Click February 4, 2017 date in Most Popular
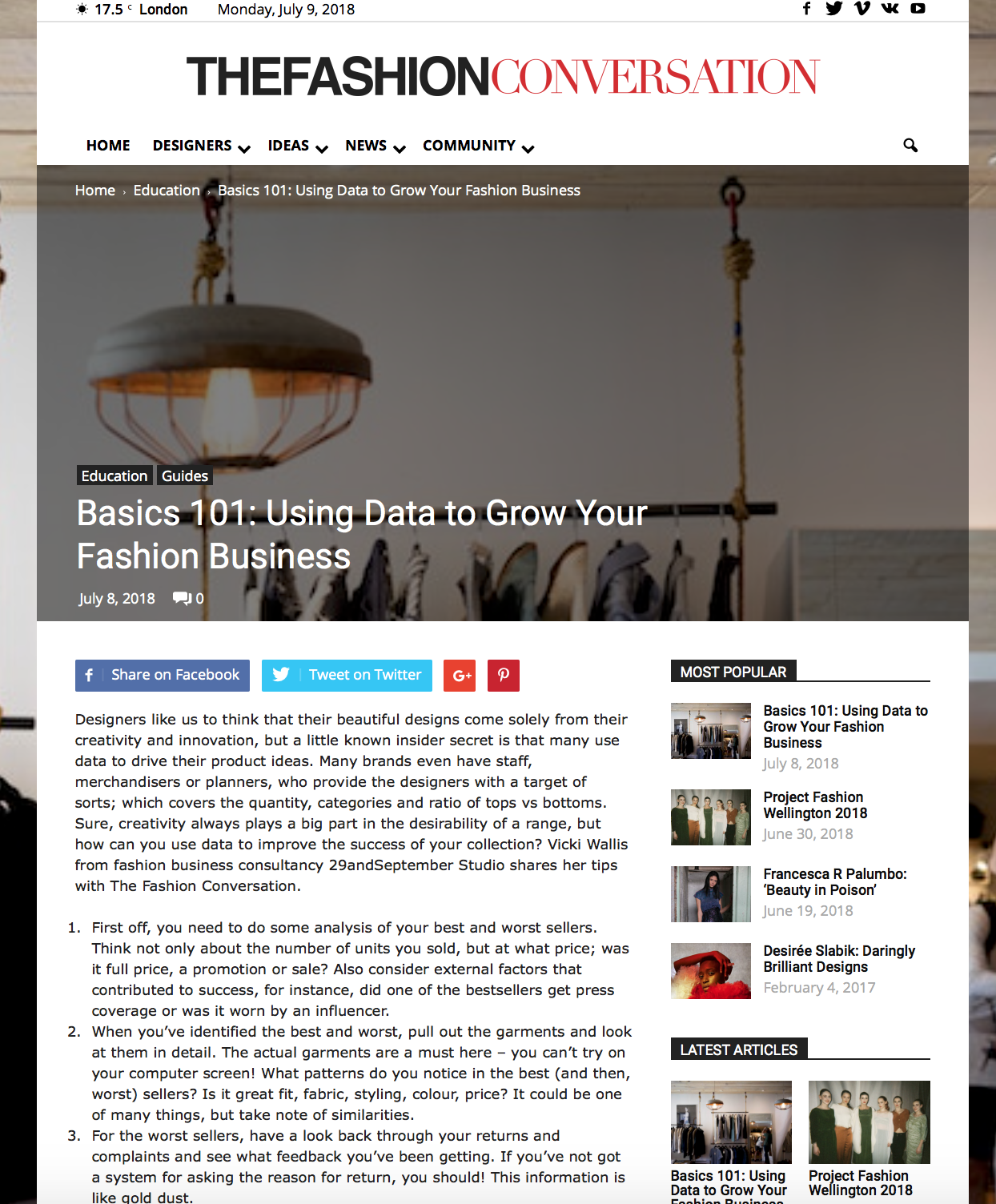This screenshot has width=996, height=1204. click(x=819, y=987)
